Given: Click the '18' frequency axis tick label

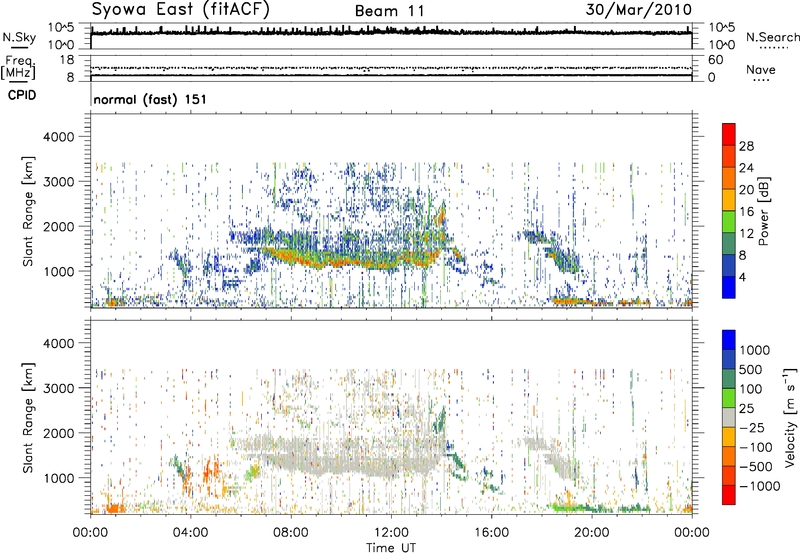Looking at the screenshot, I should [67, 60].
